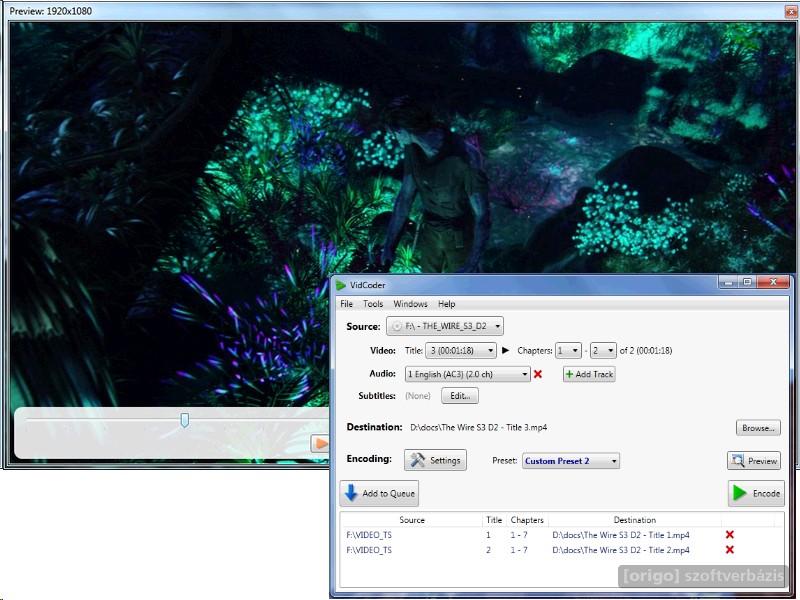Screen dimensions: 800x600
Task: Open the Preset dropdown
Action: 571,461
